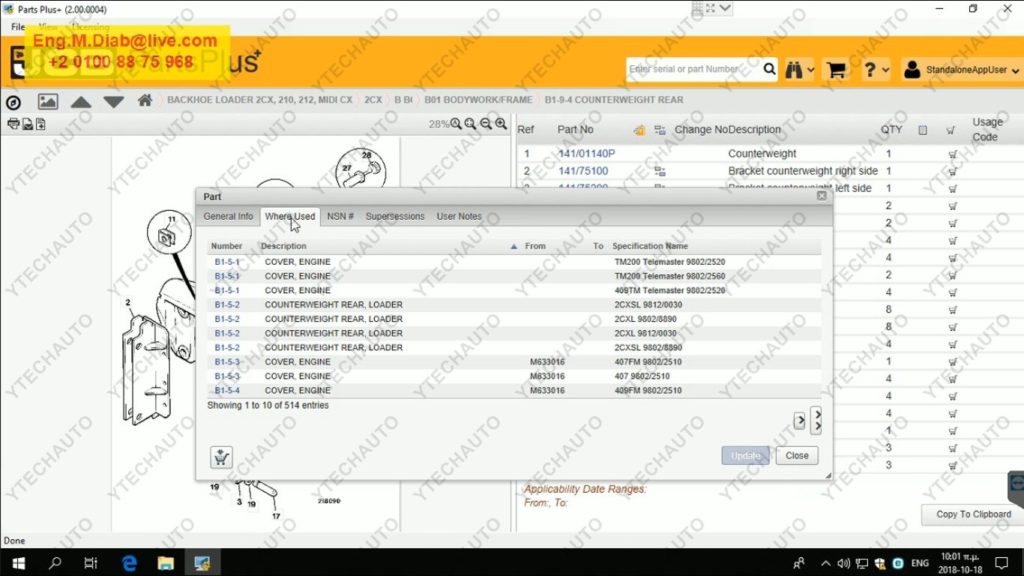Click Copy To Clipboard button
The image size is (1024, 576).
tap(972, 514)
